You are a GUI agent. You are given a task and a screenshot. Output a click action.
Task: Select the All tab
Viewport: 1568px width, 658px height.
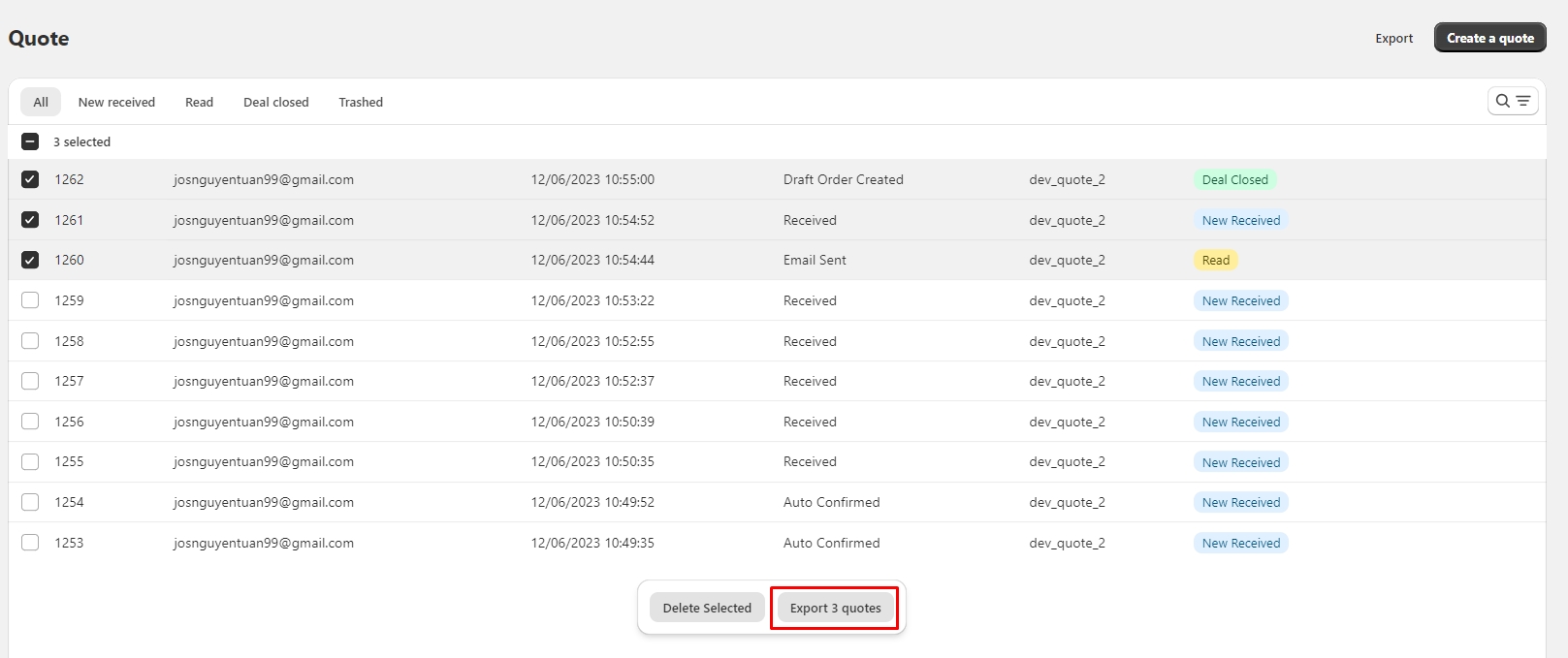[41, 102]
